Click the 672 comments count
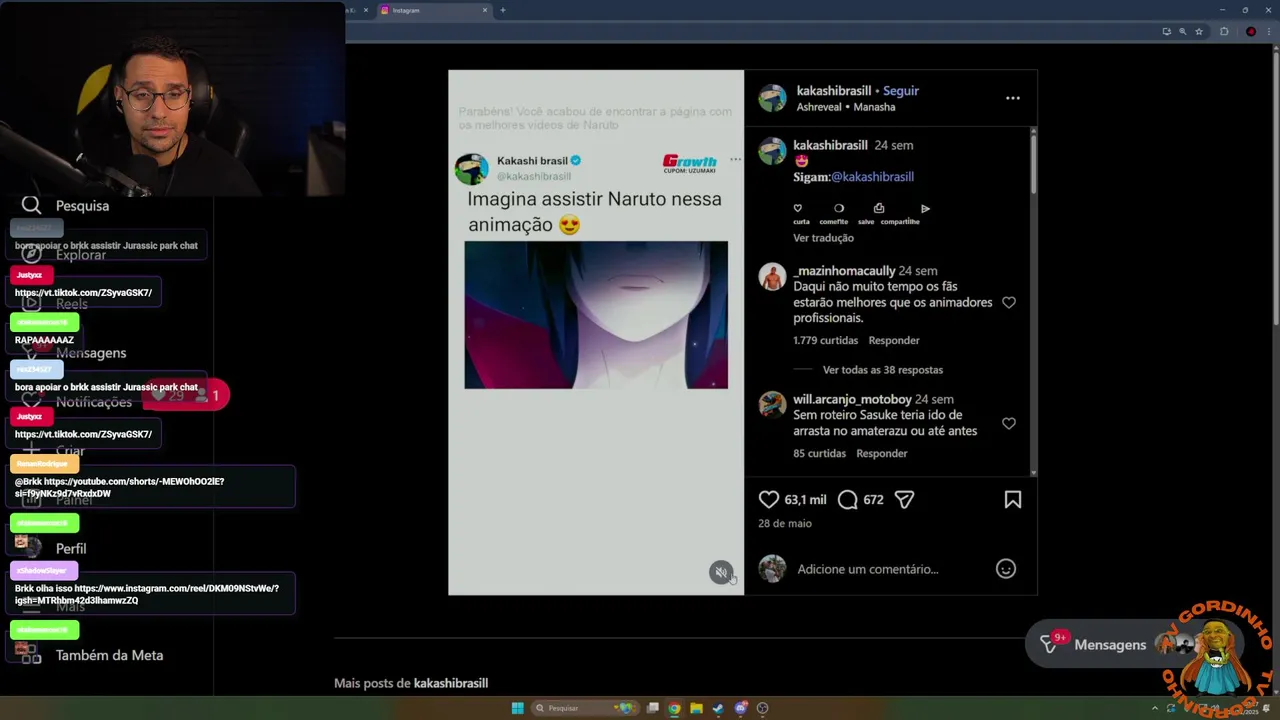The height and width of the screenshot is (720, 1280). 873,499
